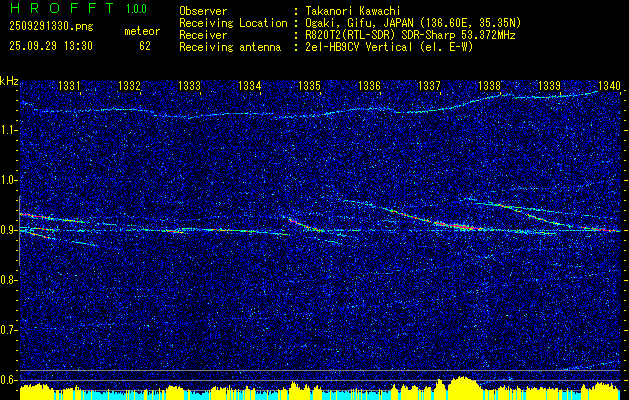Click the 1338 time marker
629x400 pixels.
pyautogui.click(x=489, y=85)
